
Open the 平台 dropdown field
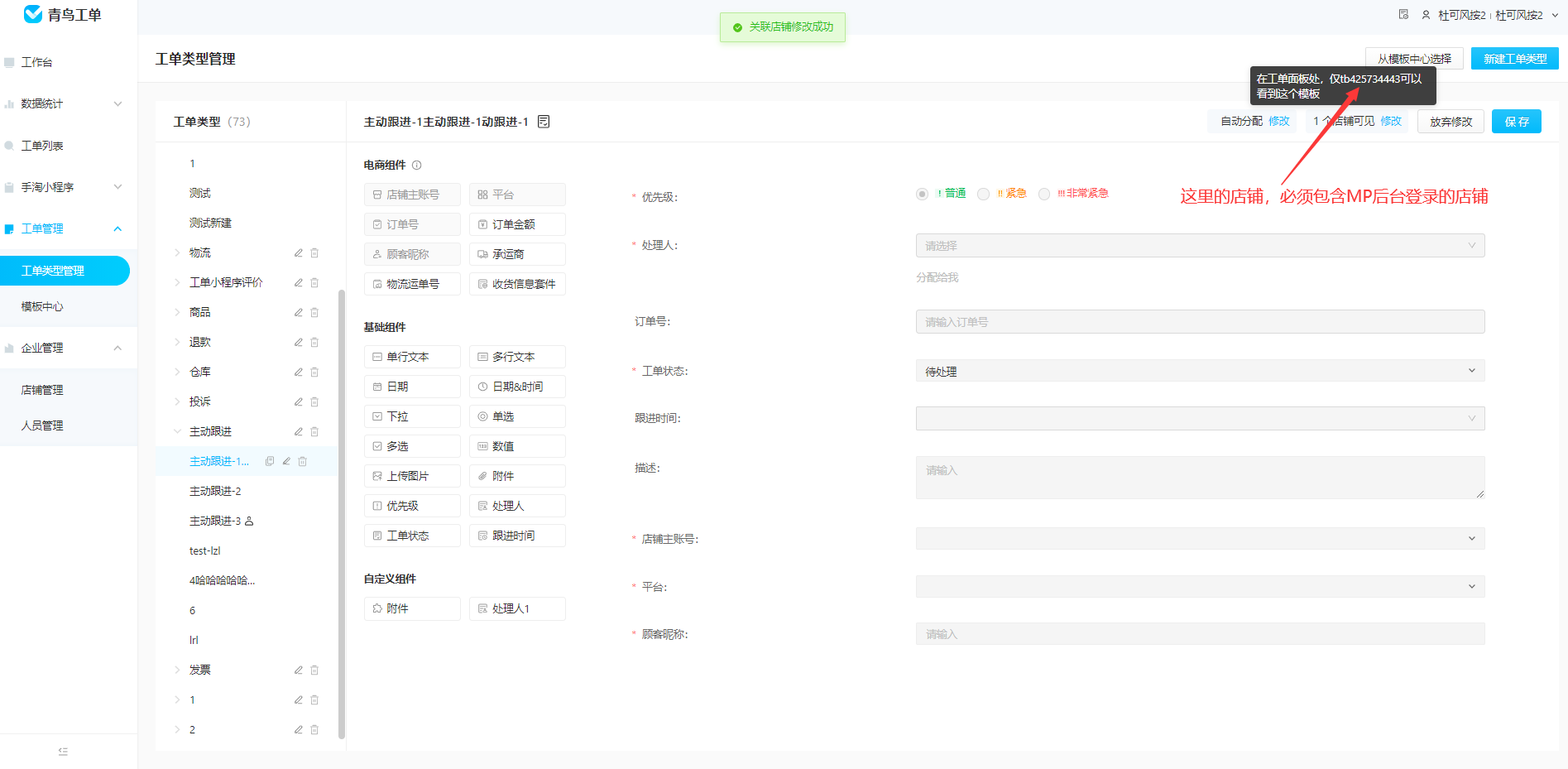tap(1200, 587)
